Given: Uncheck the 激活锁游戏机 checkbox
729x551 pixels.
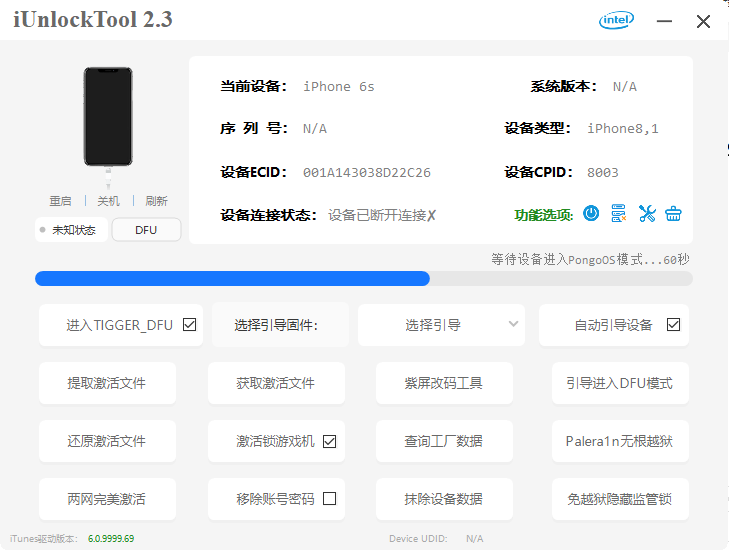Looking at the screenshot, I should tap(329, 441).
